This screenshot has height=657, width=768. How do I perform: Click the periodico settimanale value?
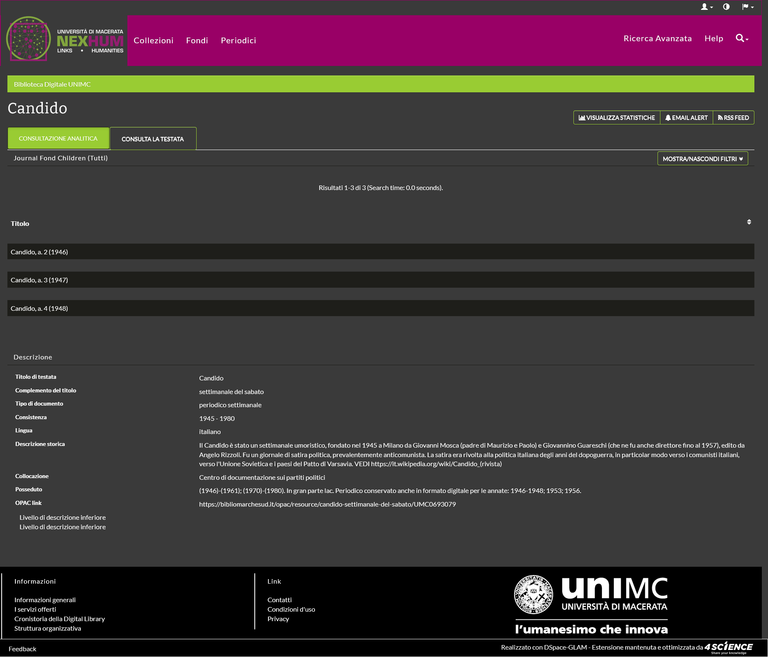click(x=230, y=405)
